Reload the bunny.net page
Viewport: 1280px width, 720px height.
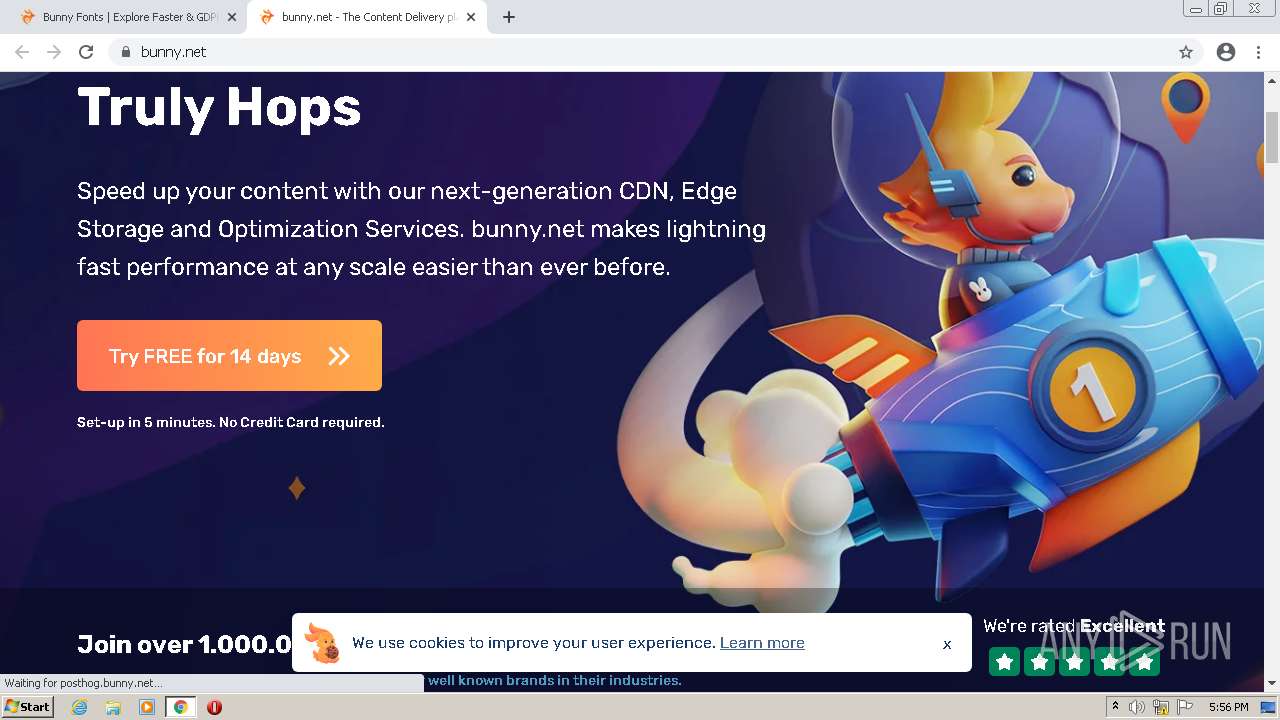coord(86,52)
